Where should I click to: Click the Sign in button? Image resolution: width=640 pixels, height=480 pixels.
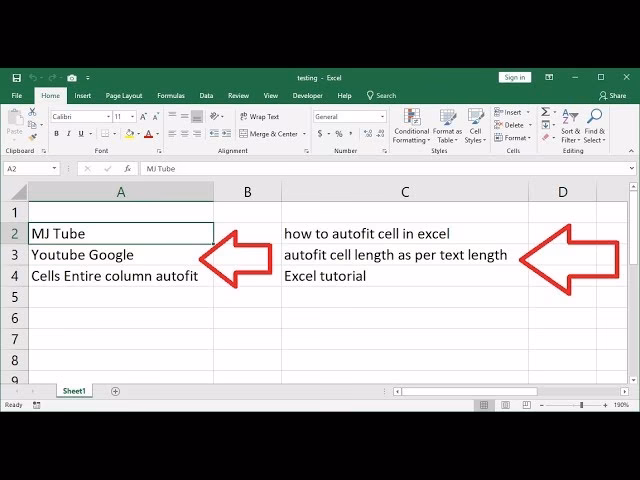514,77
